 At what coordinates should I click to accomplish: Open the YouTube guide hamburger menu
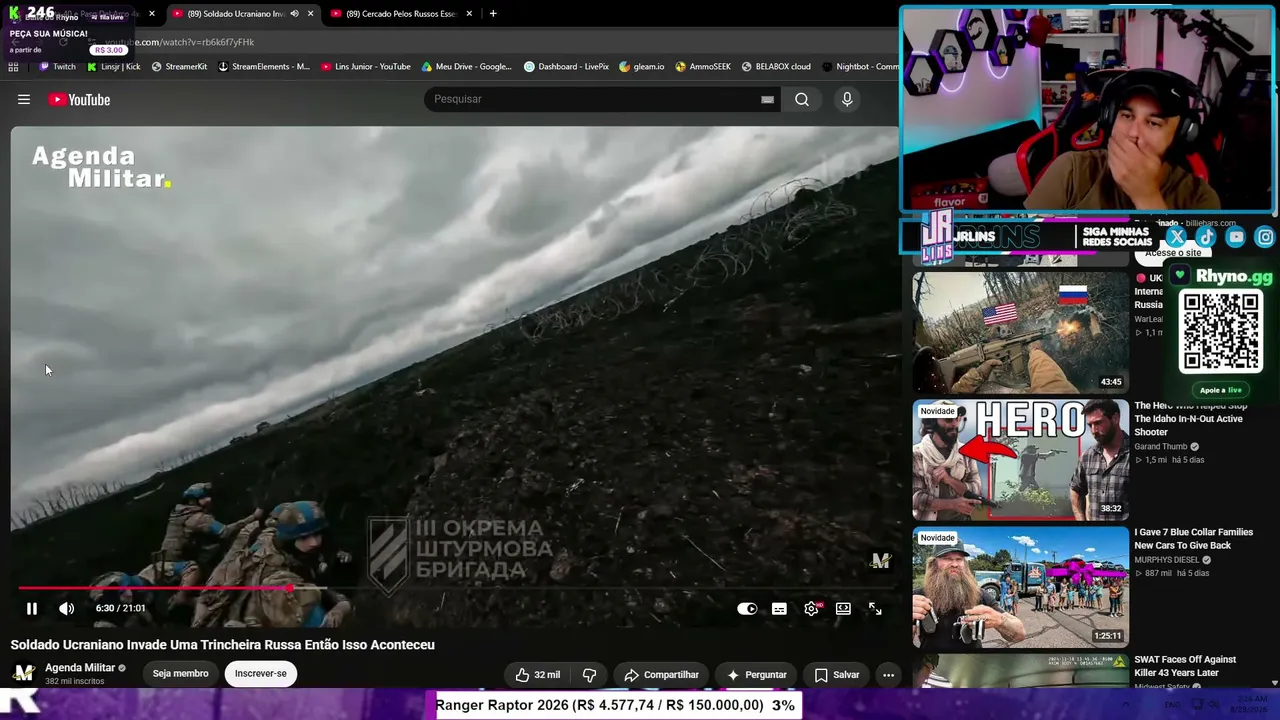(x=24, y=99)
